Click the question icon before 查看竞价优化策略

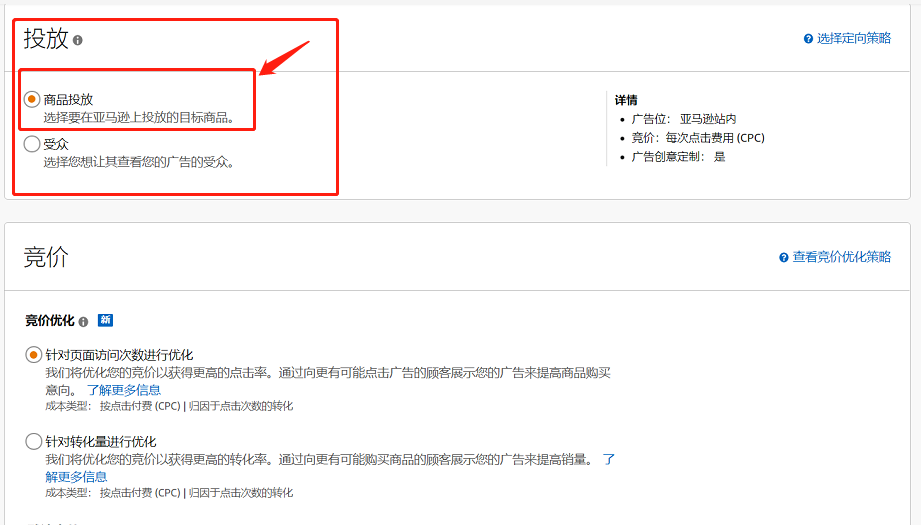(x=784, y=257)
